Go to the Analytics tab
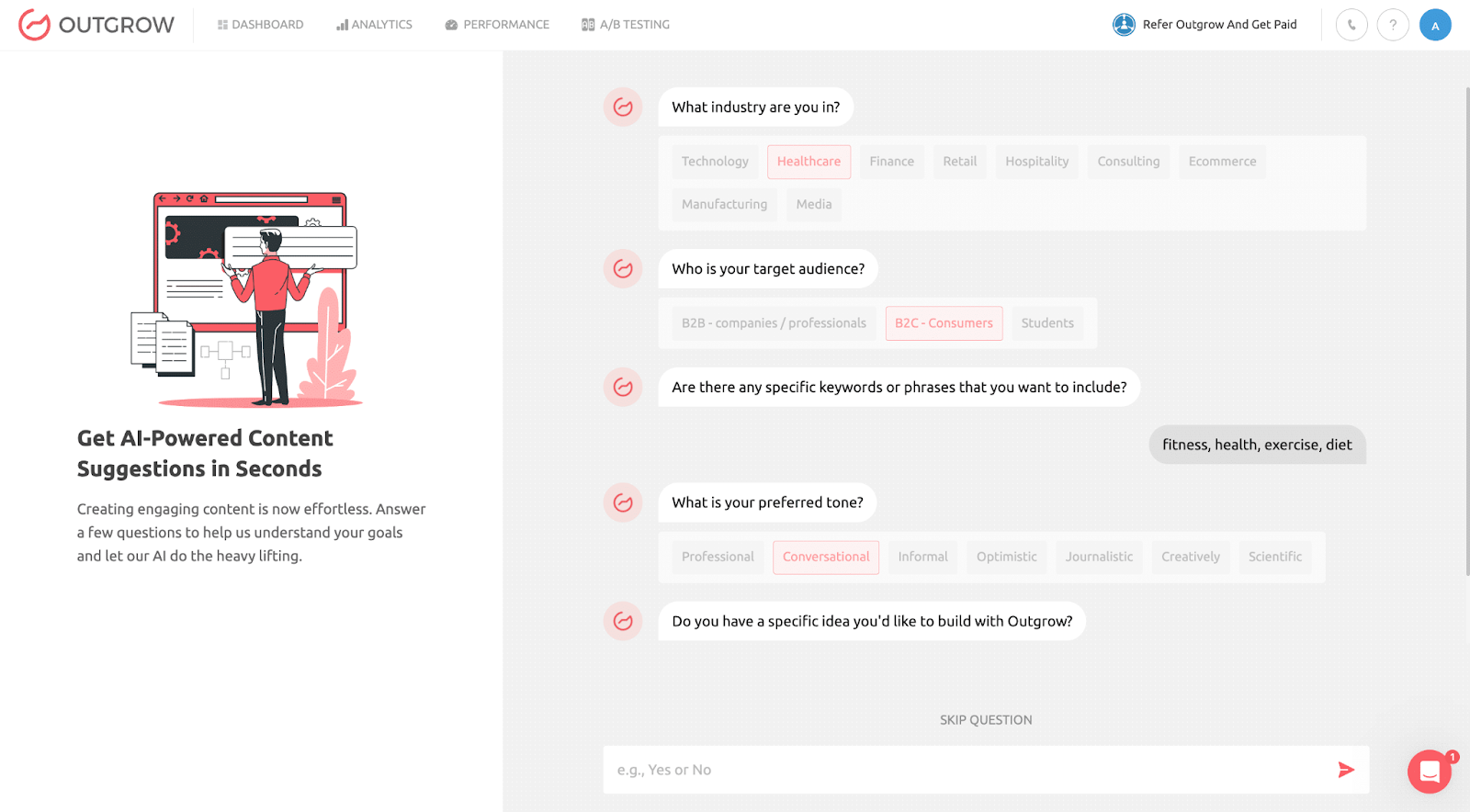The width and height of the screenshot is (1470, 812). click(374, 25)
